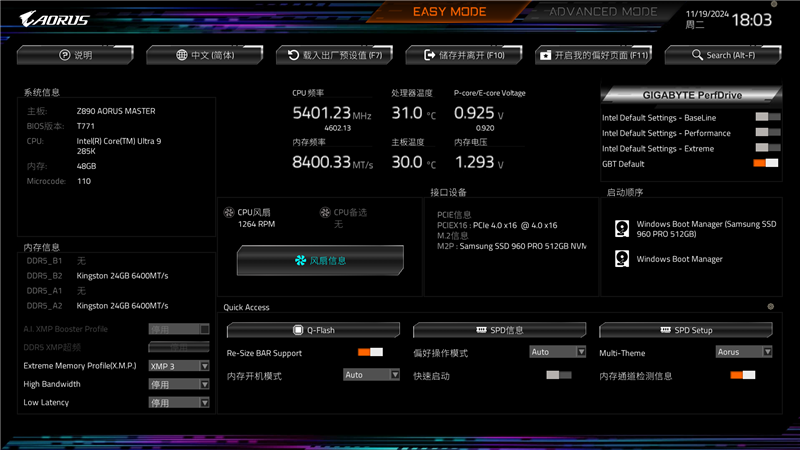This screenshot has height=450, width=800.
Task: Click the reload factory defaults icon
Action: pyautogui.click(x=293, y=55)
